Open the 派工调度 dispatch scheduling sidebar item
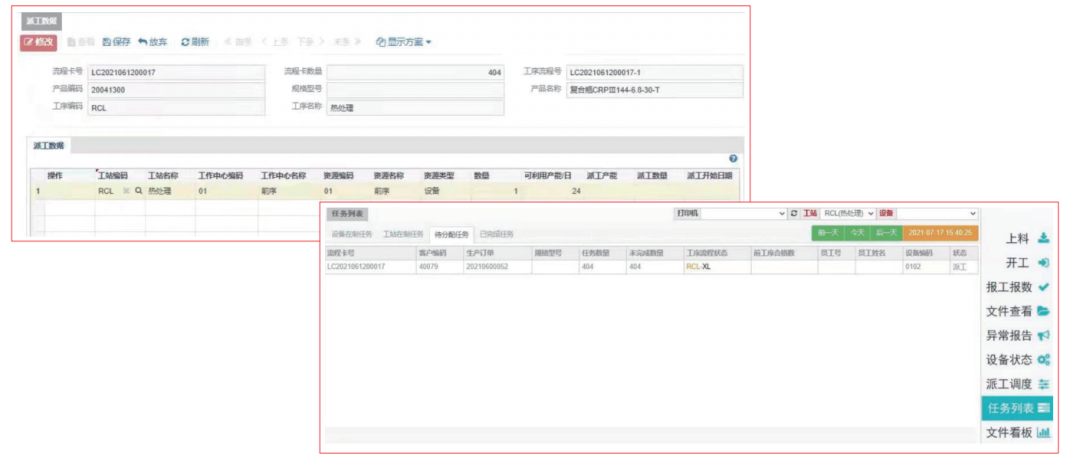 click(x=1018, y=384)
